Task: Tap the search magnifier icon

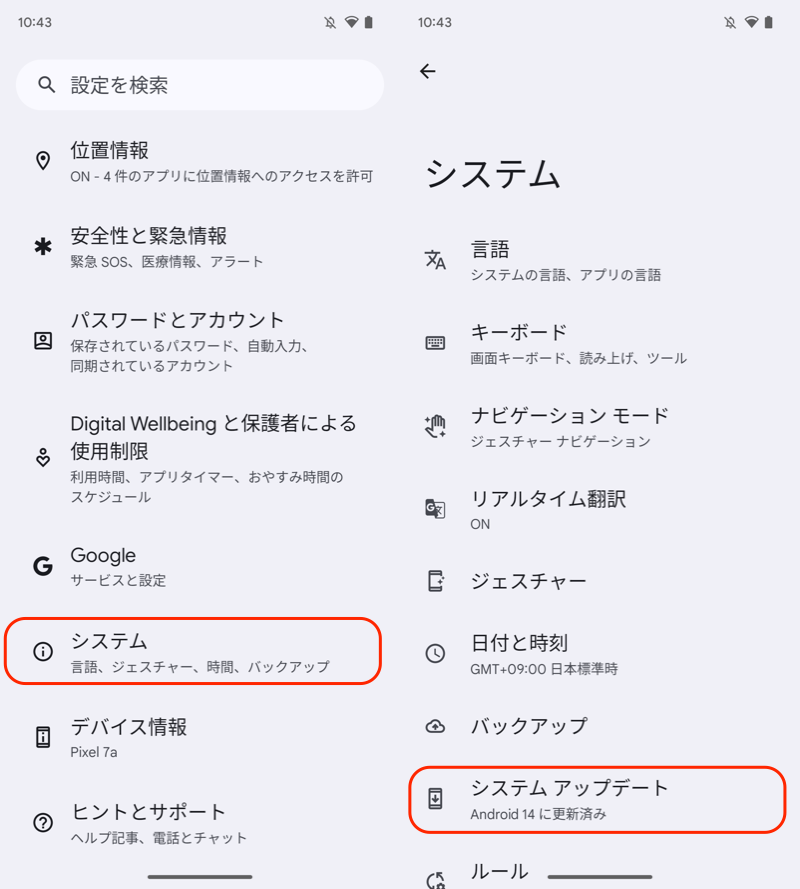Action: point(46,85)
